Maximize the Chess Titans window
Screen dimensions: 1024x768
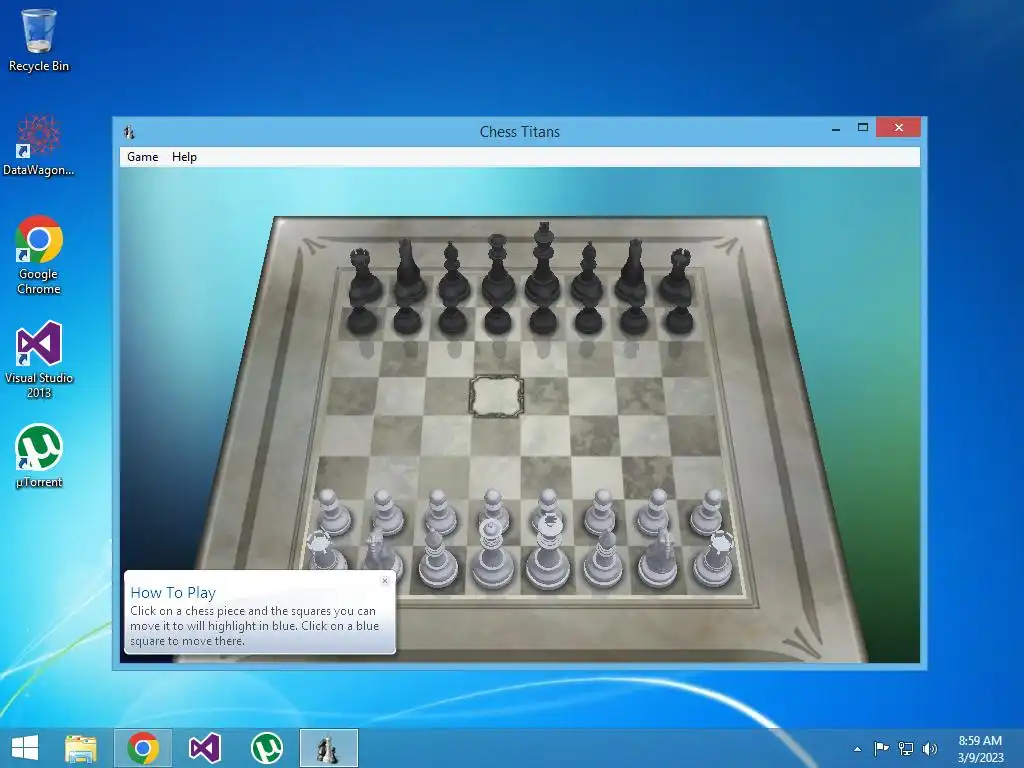click(x=863, y=127)
